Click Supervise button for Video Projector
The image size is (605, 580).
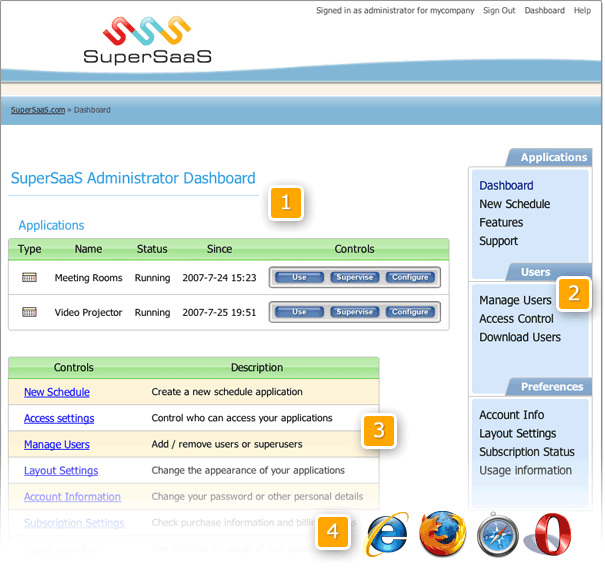pos(355,312)
